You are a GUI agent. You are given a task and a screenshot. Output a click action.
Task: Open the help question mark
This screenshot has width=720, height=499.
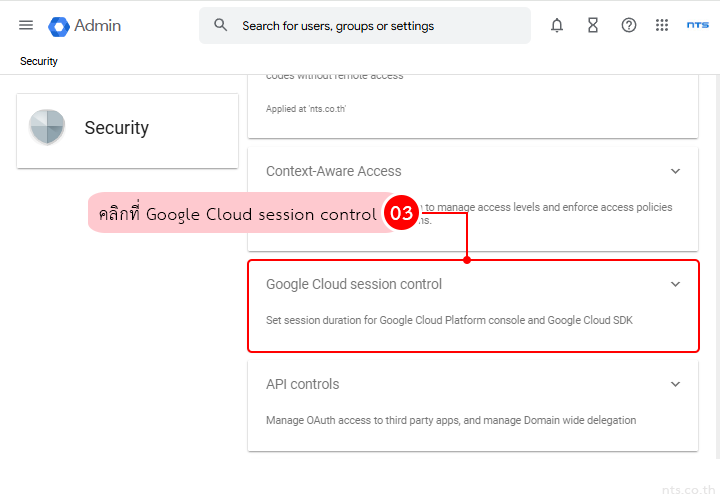tap(629, 25)
